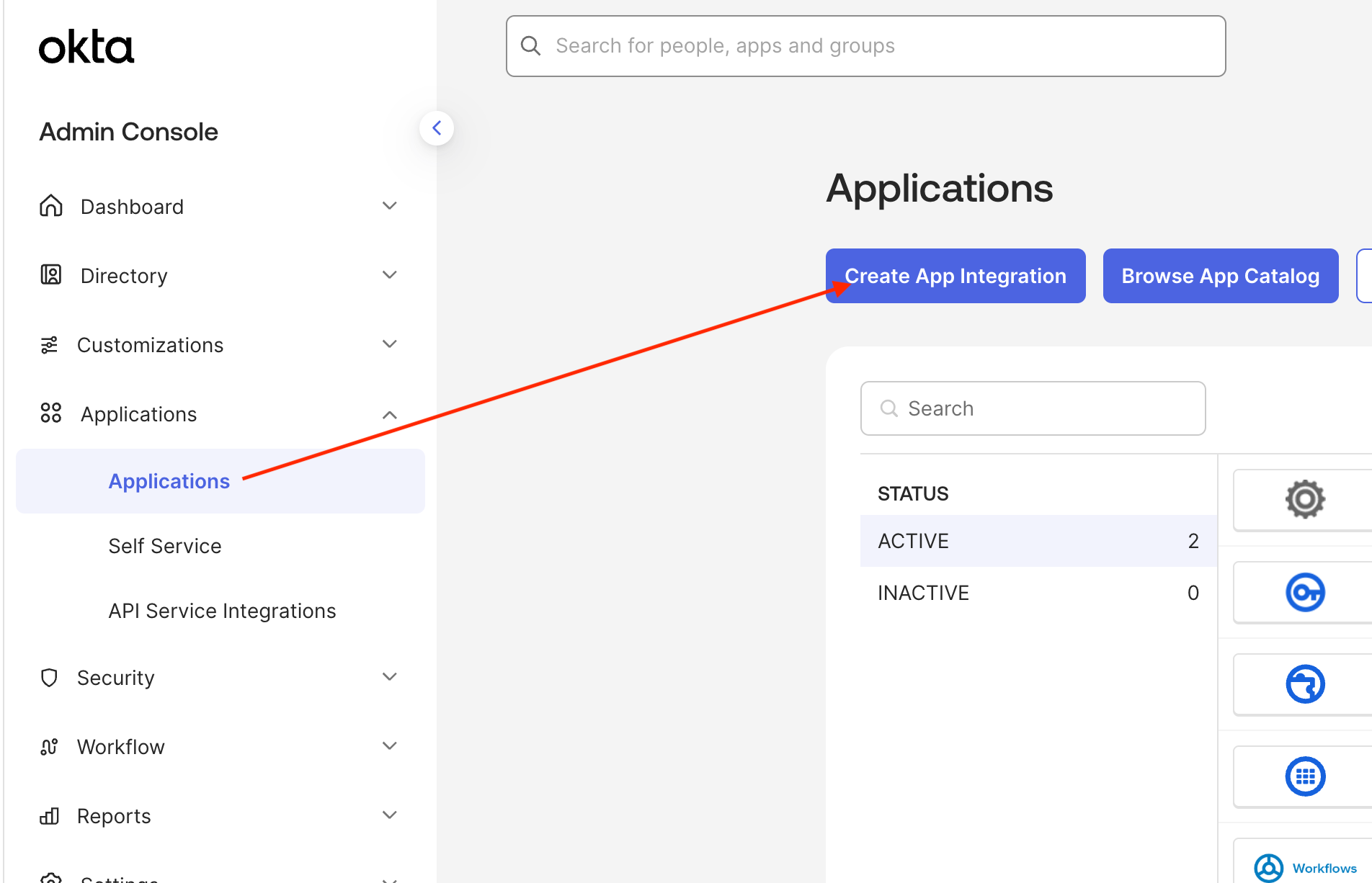Click the ACTIVE count 2
1372x883 pixels.
coord(1193,541)
